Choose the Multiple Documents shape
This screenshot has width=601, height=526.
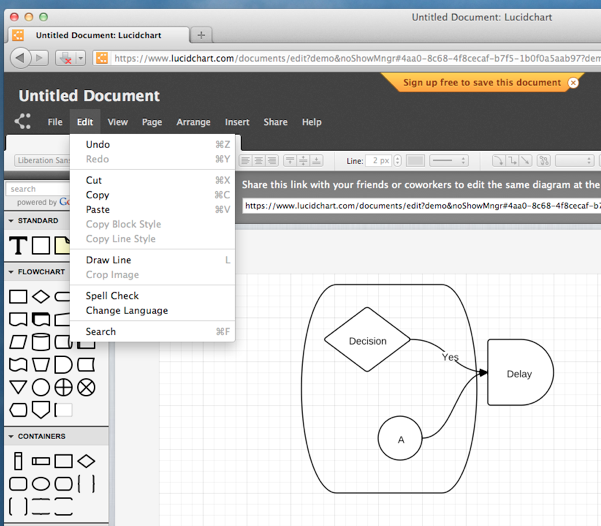point(41,319)
